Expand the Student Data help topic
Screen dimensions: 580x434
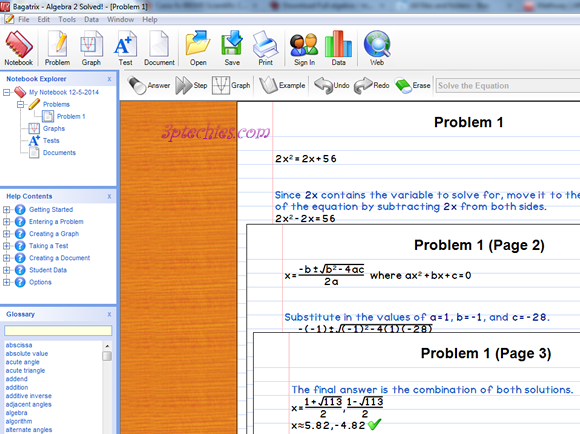pyautogui.click(x=6, y=270)
